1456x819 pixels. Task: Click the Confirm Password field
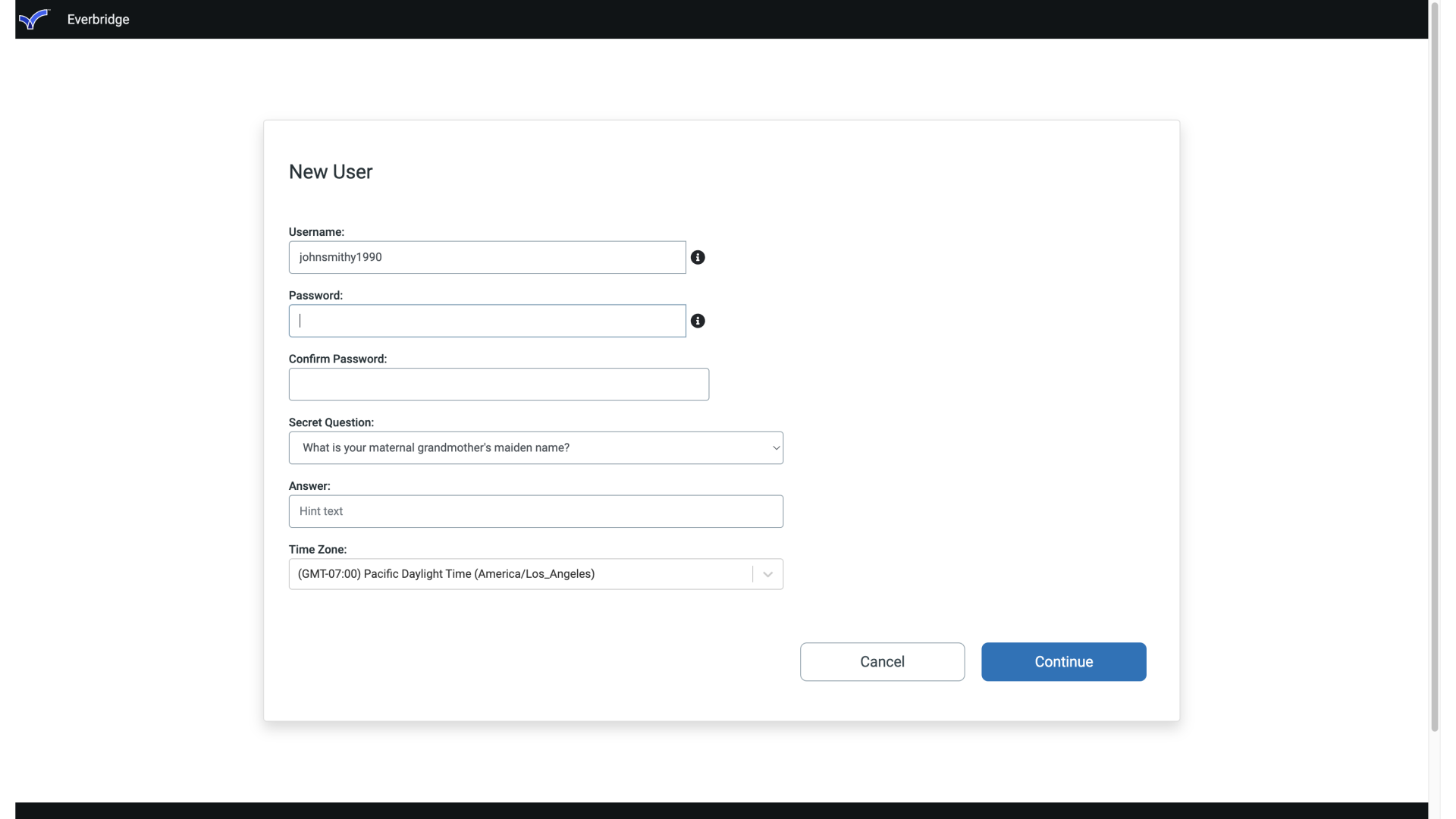point(498,384)
